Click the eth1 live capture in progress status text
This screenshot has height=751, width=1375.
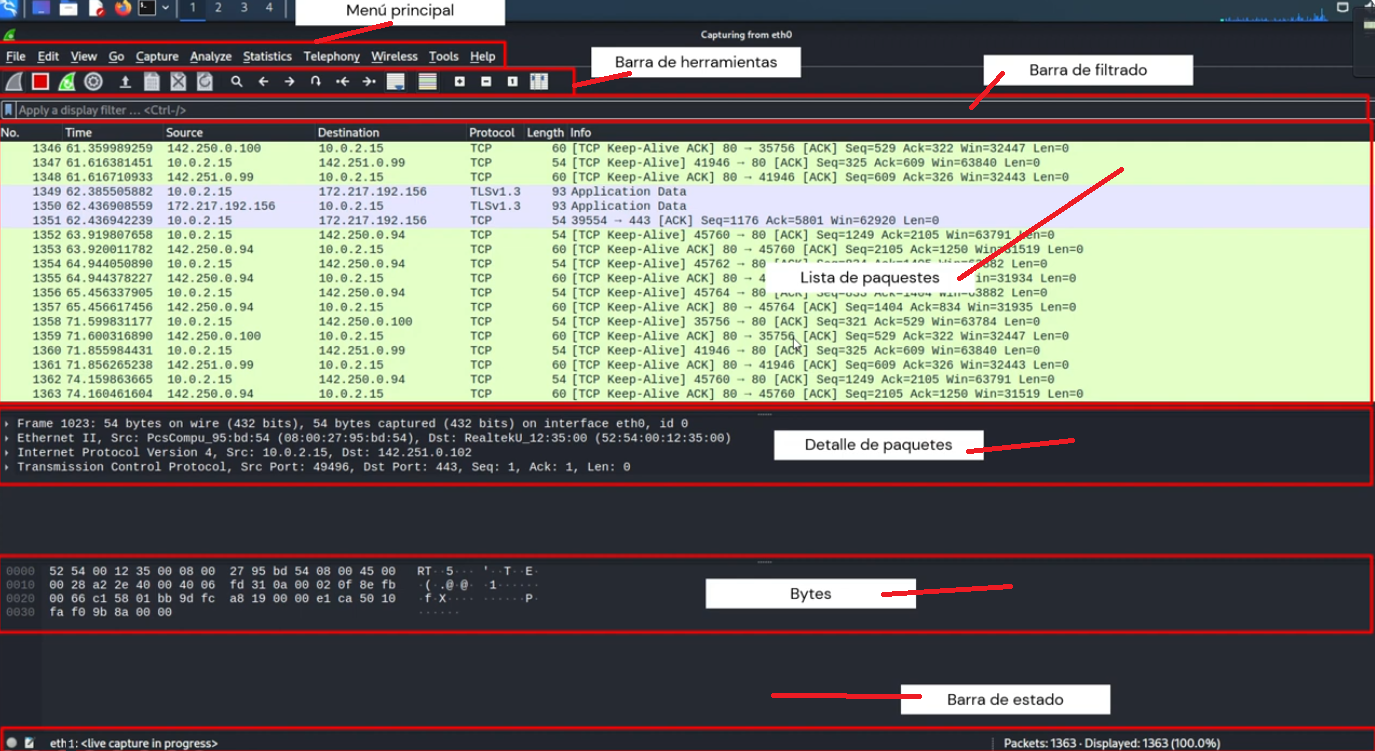click(134, 743)
